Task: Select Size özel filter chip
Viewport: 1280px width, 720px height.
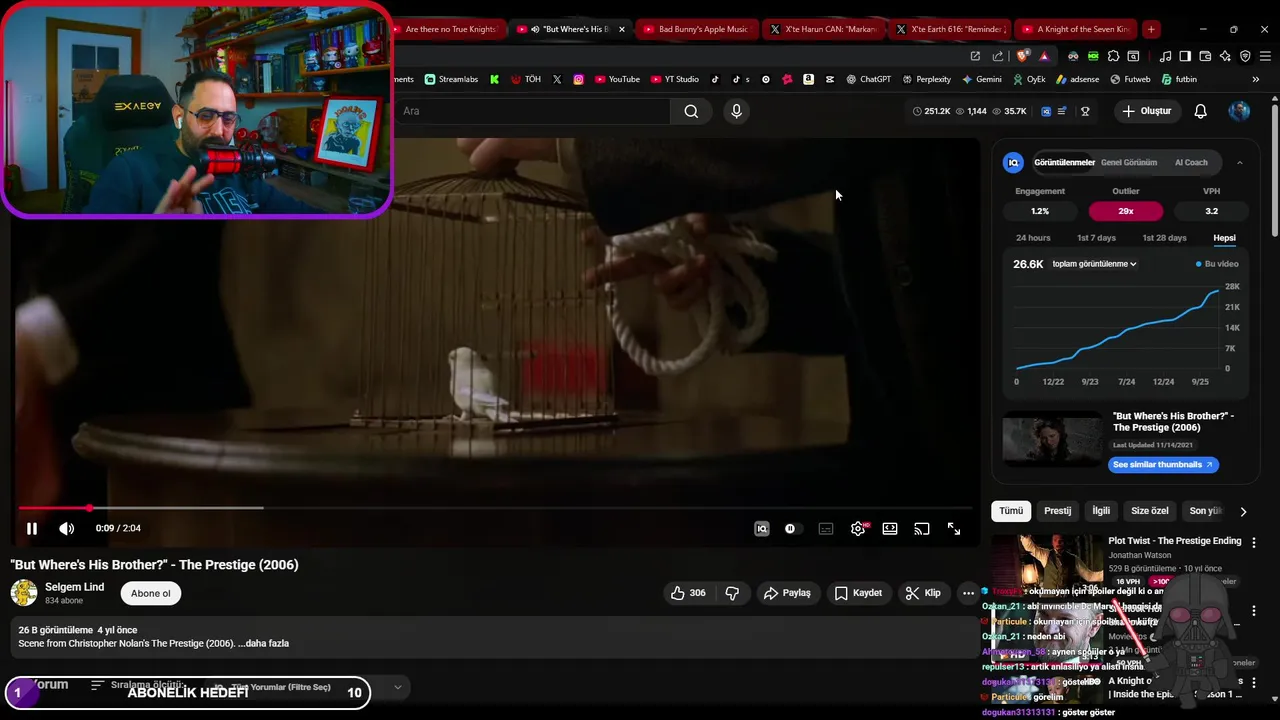Action: pos(1149,511)
